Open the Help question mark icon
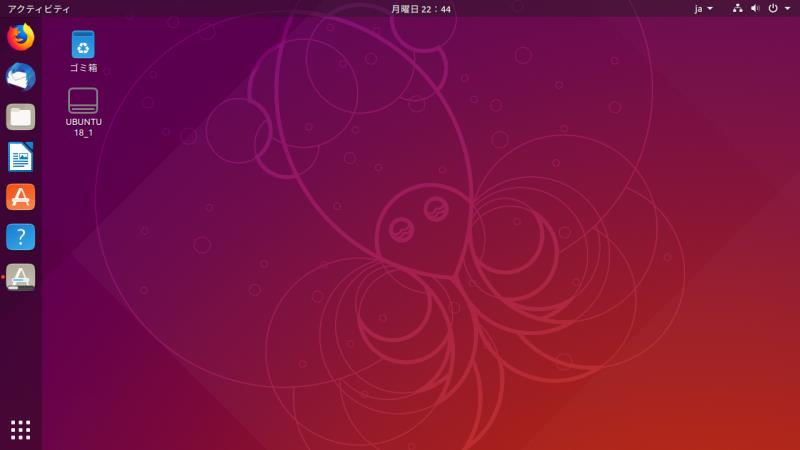Image resolution: width=800 pixels, height=450 pixels. pos(20,237)
